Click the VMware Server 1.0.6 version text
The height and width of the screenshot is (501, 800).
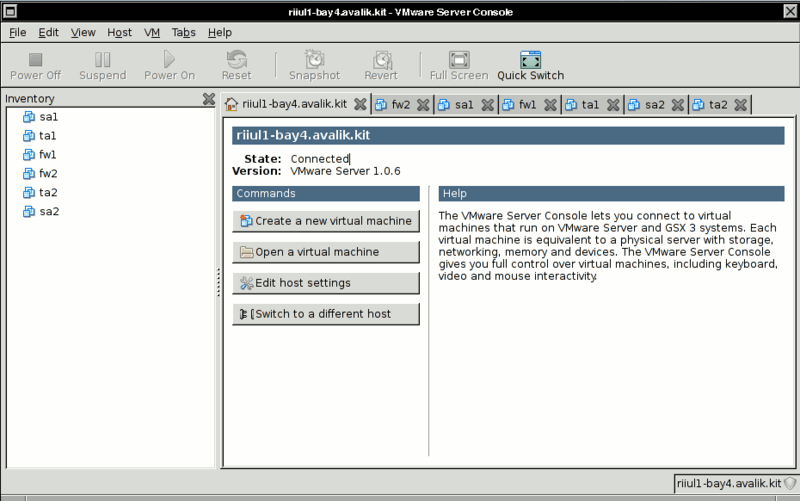tap(345, 171)
